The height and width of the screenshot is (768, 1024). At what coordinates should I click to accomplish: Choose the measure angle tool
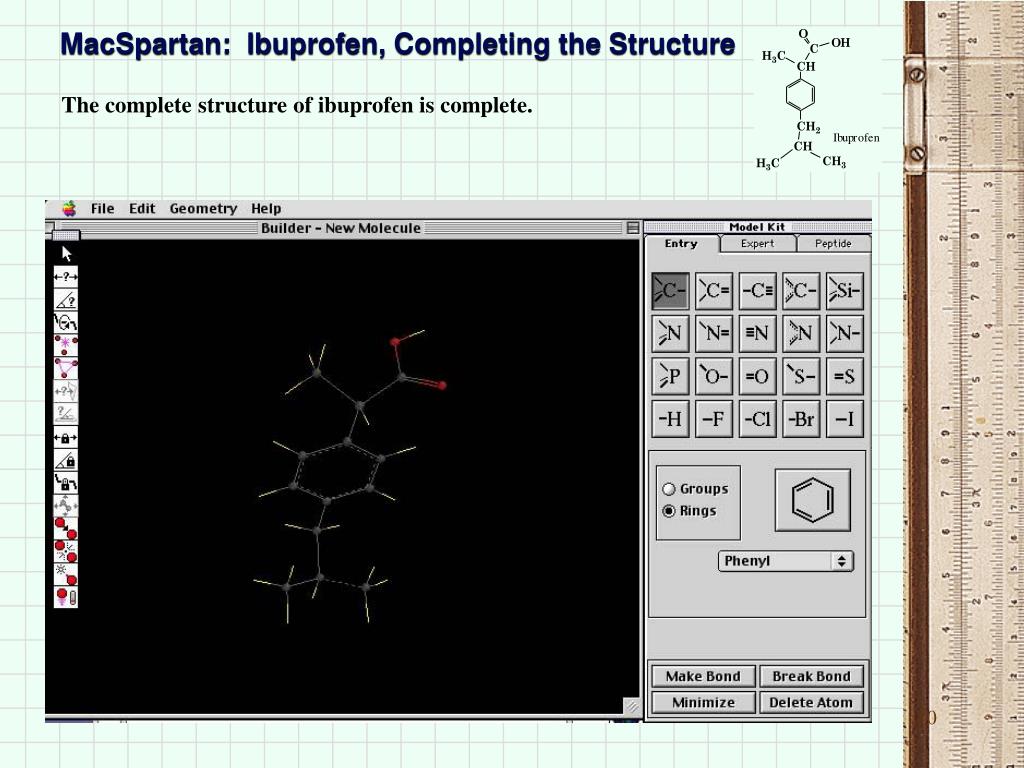(66, 300)
